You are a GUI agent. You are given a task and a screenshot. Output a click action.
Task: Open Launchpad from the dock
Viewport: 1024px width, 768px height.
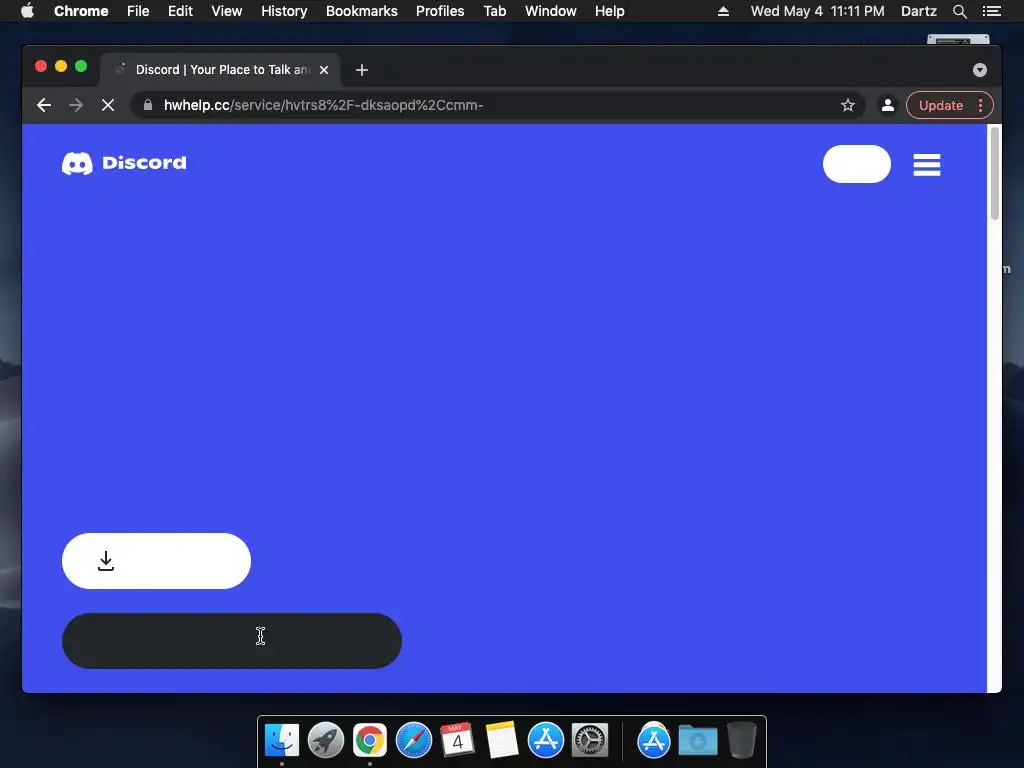pos(326,741)
